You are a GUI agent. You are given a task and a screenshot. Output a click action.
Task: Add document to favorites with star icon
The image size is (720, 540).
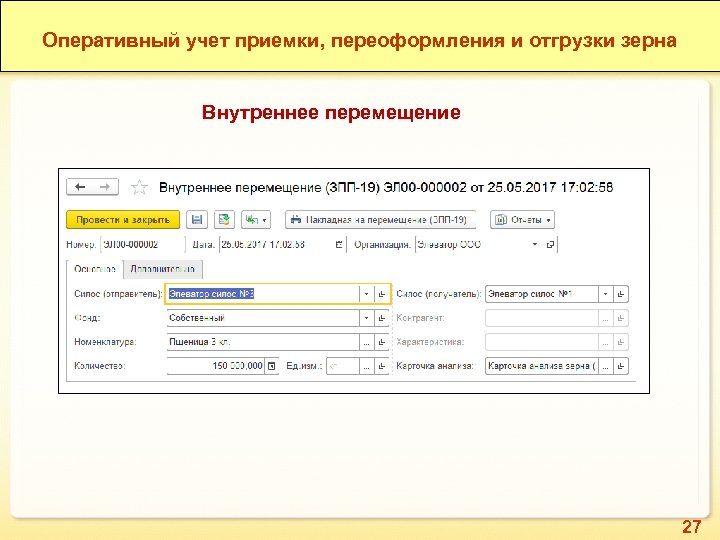[139, 187]
